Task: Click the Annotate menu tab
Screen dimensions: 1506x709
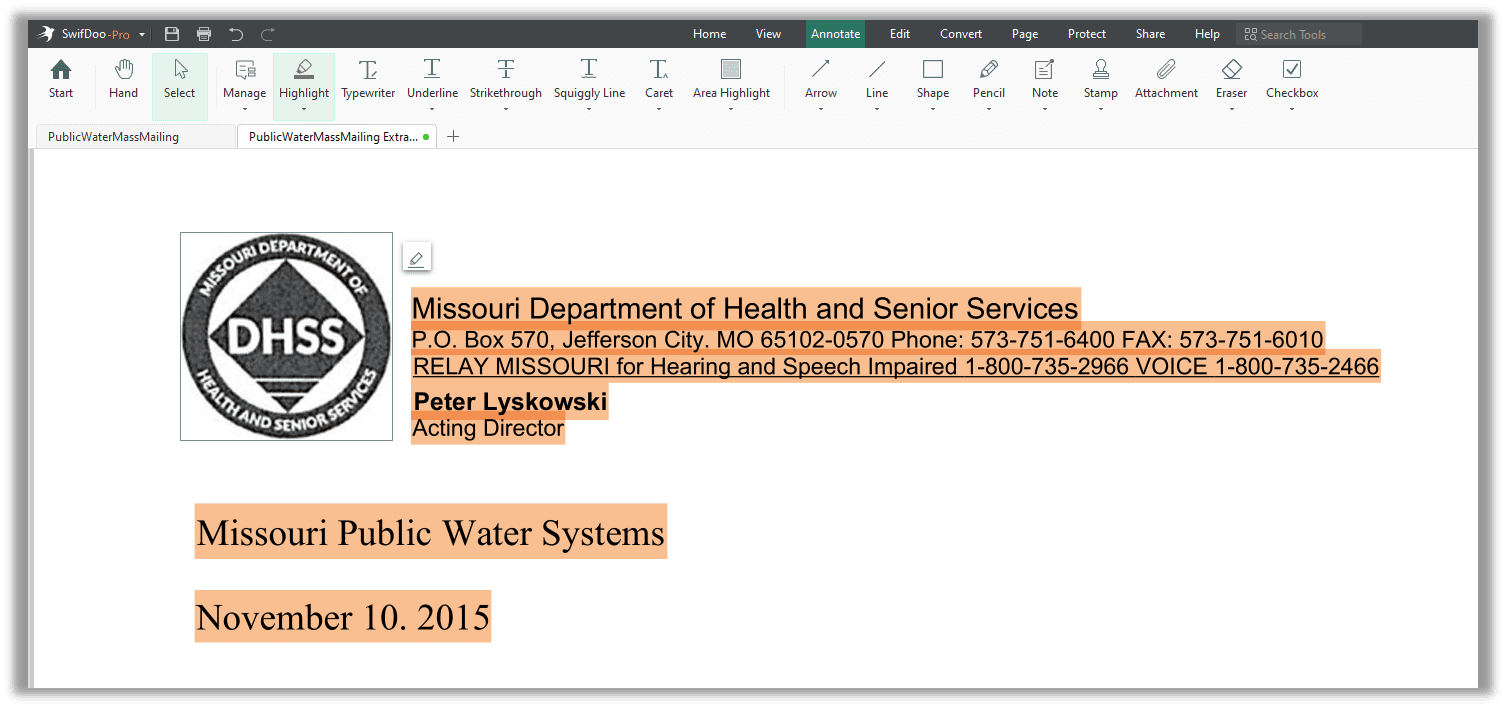Action: 836,34
